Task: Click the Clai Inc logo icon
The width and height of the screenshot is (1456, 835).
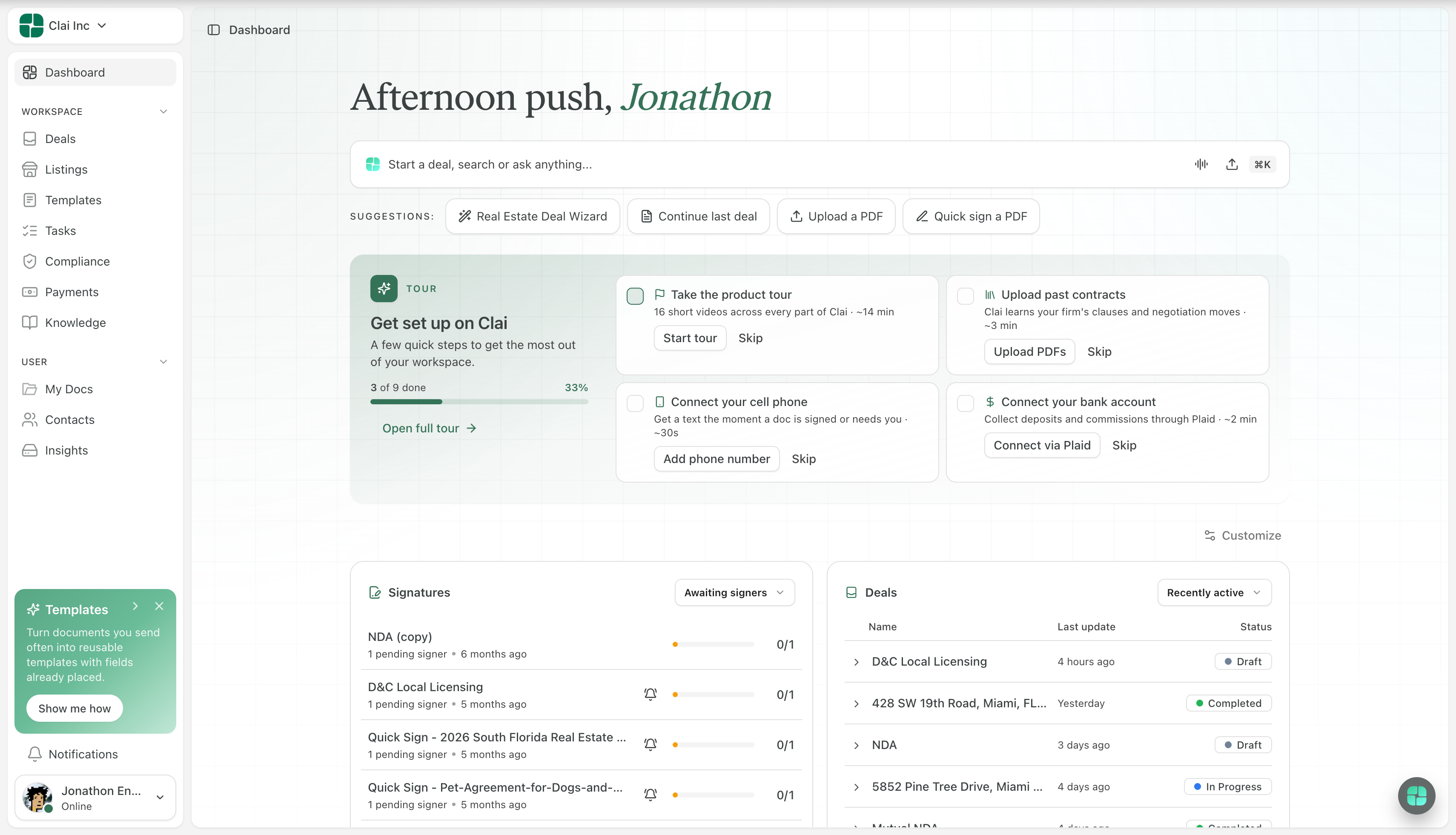Action: (31, 26)
